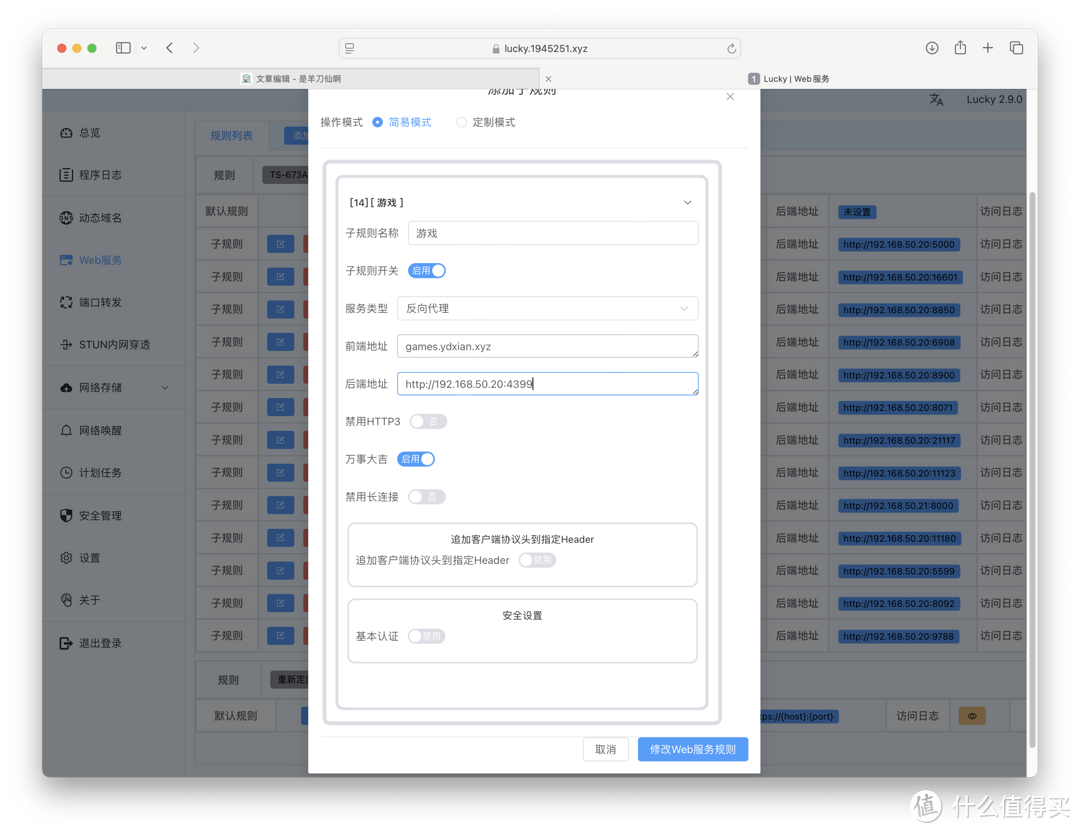Click the 关于 about icon
Image resolution: width=1080 pixels, height=833 pixels.
66,600
